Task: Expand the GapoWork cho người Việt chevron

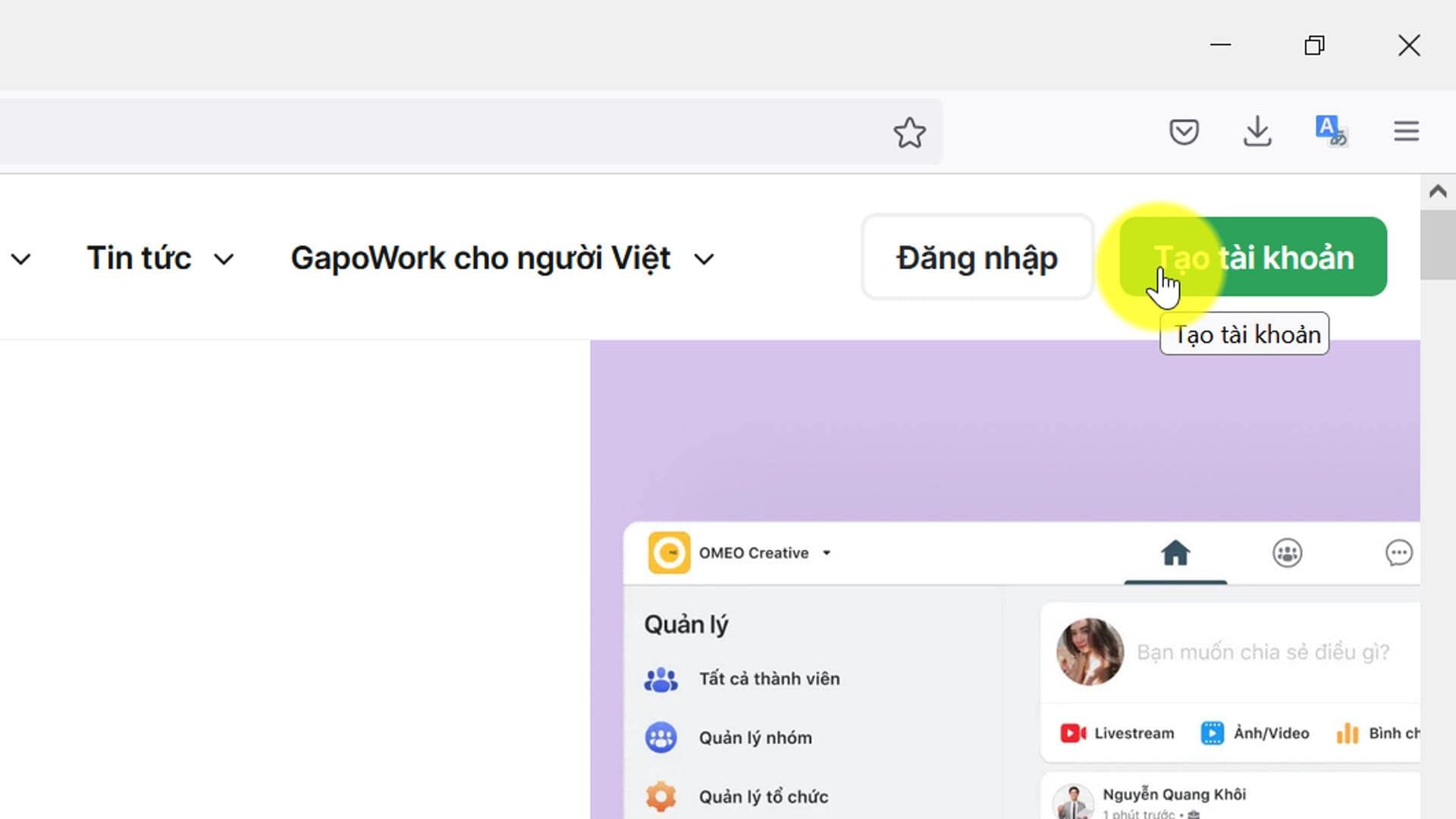Action: pos(704,259)
